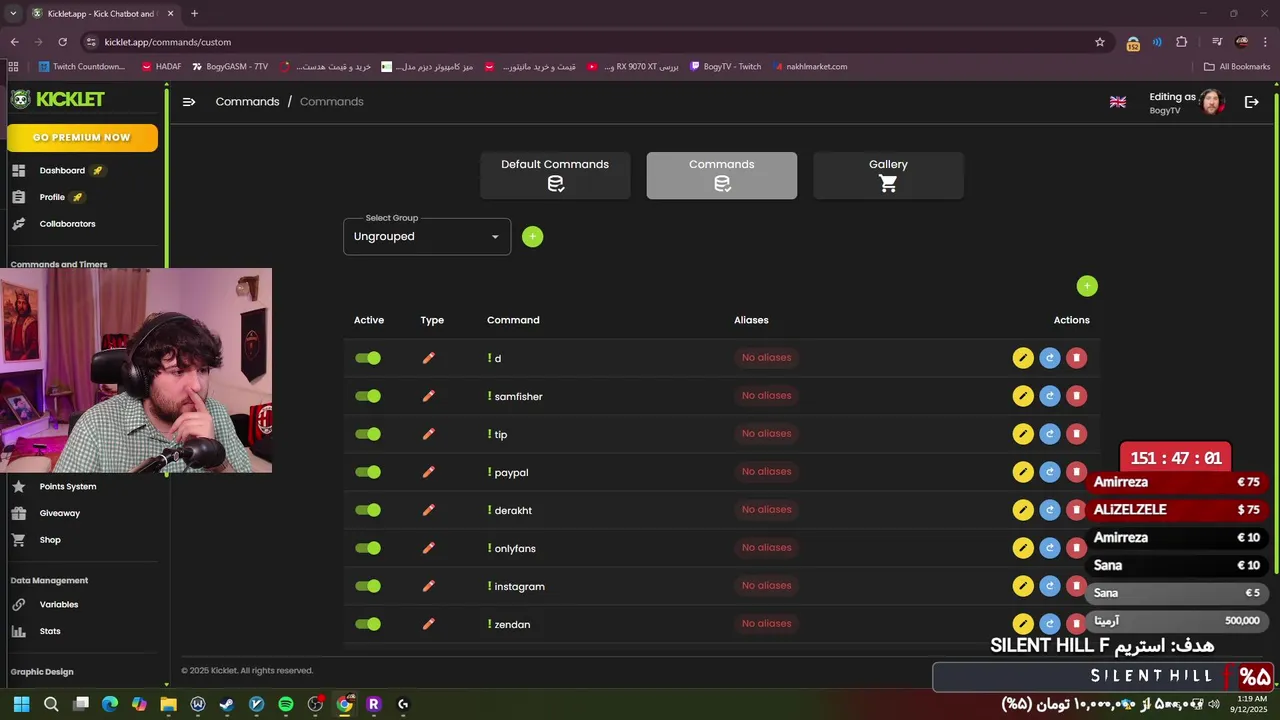Edit the !instagram command

tap(1023, 586)
